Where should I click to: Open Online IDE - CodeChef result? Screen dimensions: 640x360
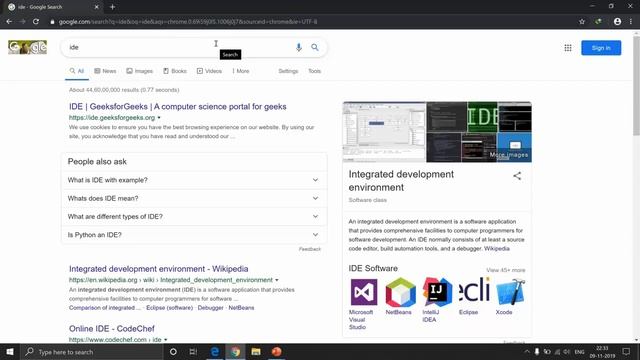(x=111, y=329)
